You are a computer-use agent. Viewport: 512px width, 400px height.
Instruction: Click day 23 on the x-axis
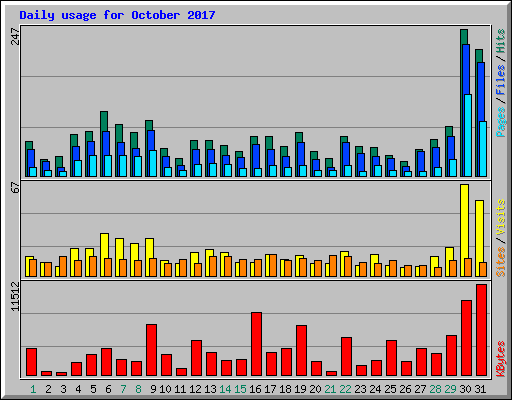[360, 389]
